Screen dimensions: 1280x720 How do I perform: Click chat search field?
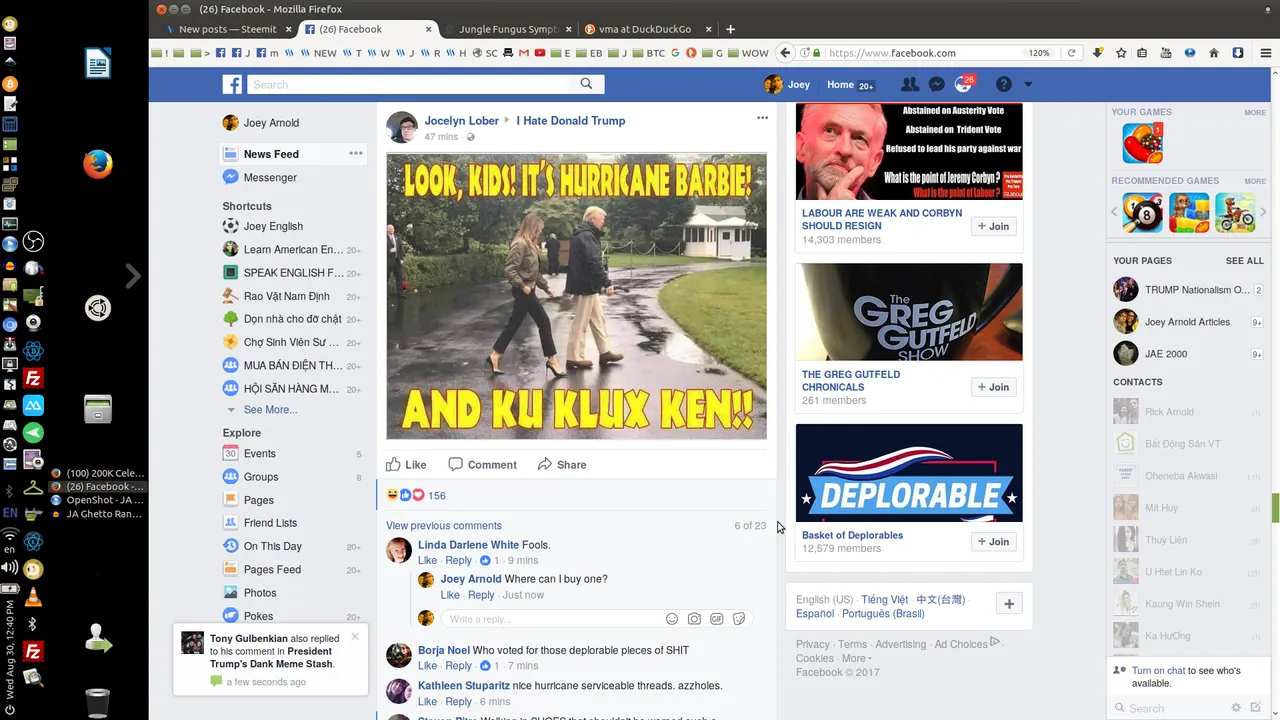tap(1170, 708)
